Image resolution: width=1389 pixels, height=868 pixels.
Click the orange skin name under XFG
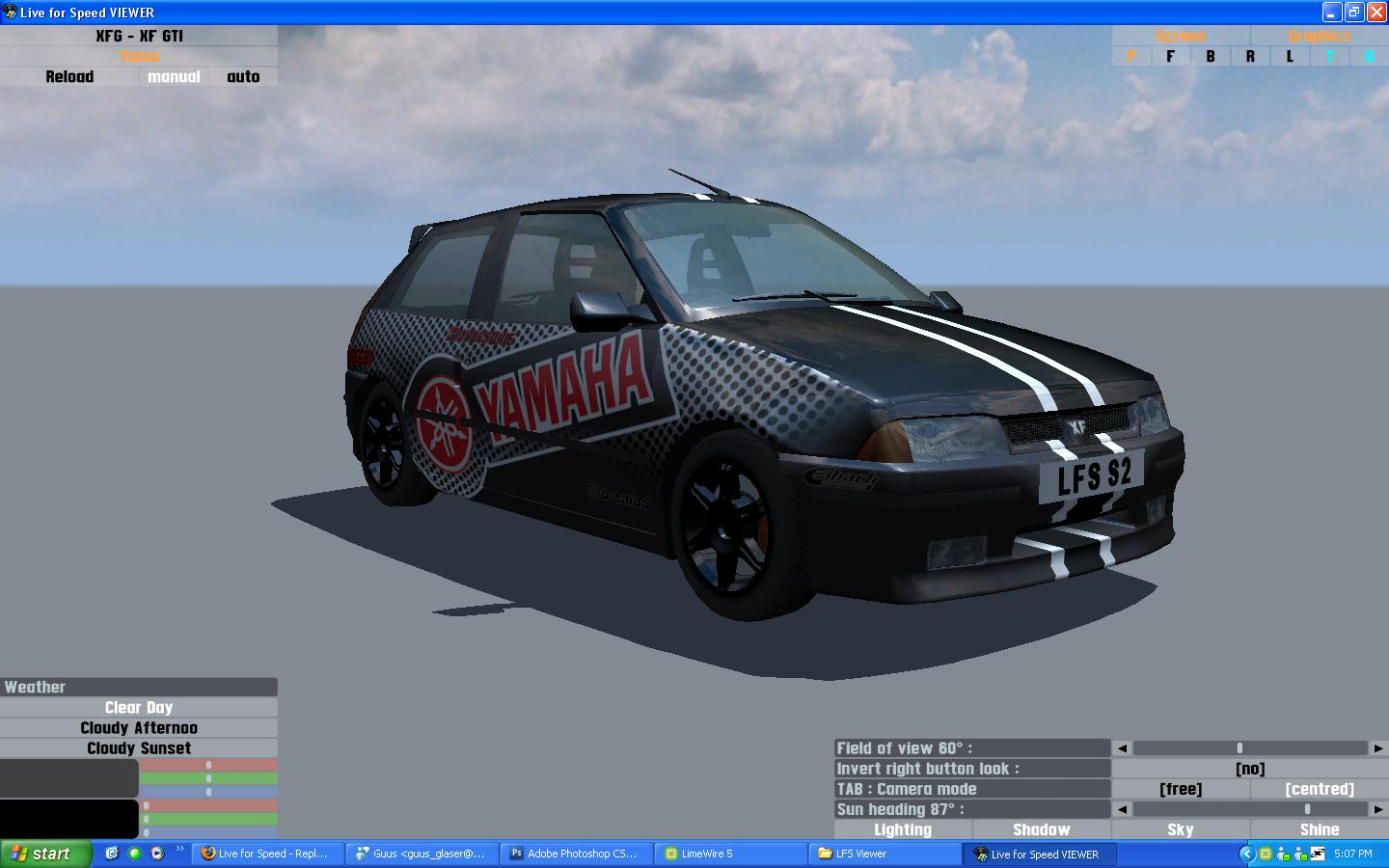point(139,56)
